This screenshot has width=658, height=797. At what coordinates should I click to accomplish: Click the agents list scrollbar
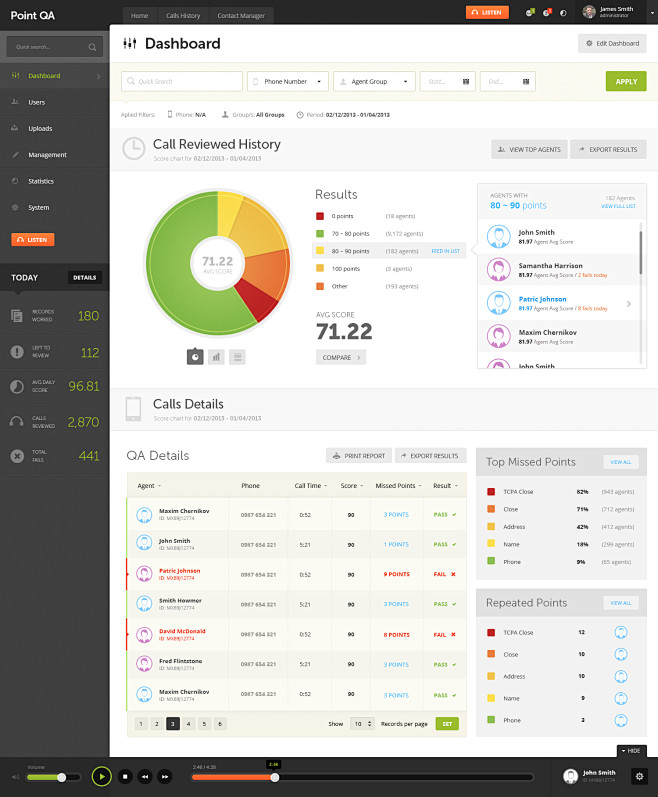641,253
